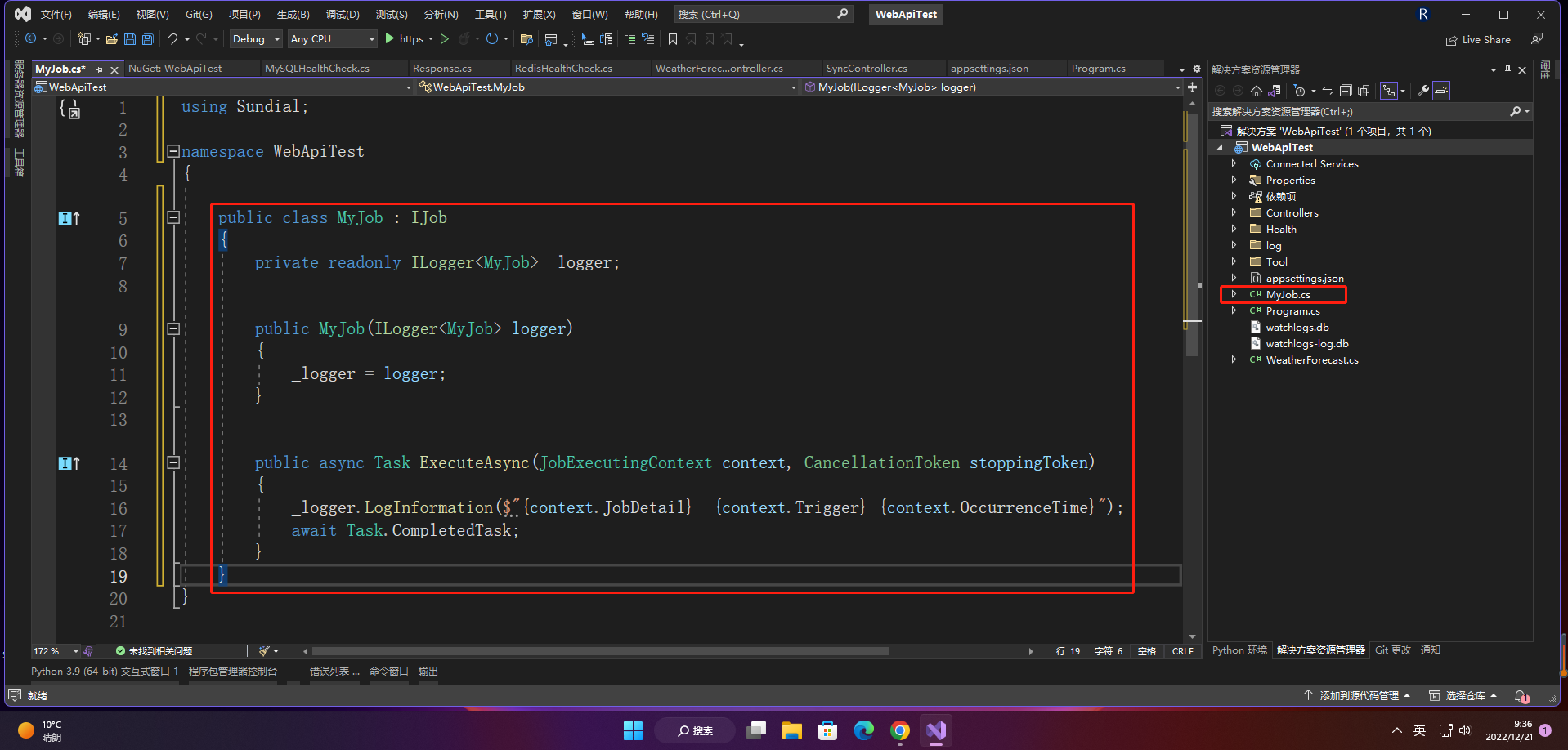
Task: Open a file with the open-folder icon
Action: pos(112,38)
